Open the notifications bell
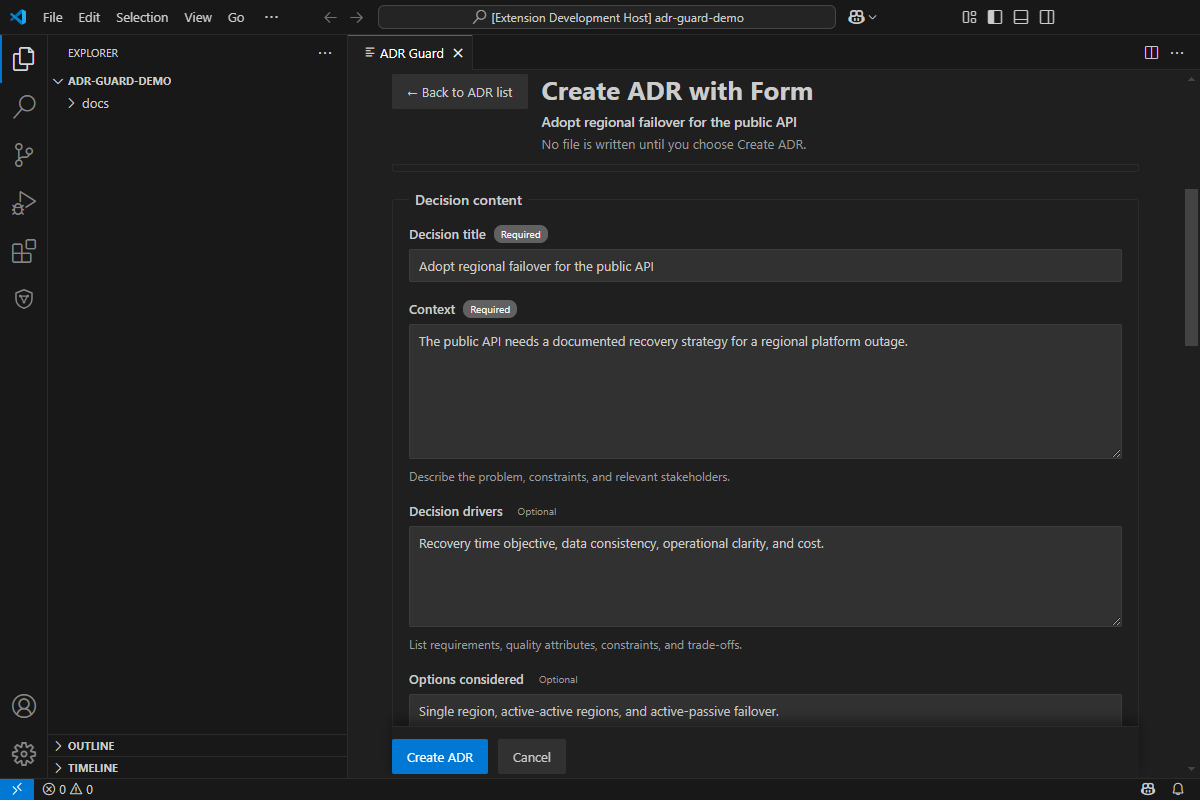The image size is (1200, 800). coord(1178,789)
